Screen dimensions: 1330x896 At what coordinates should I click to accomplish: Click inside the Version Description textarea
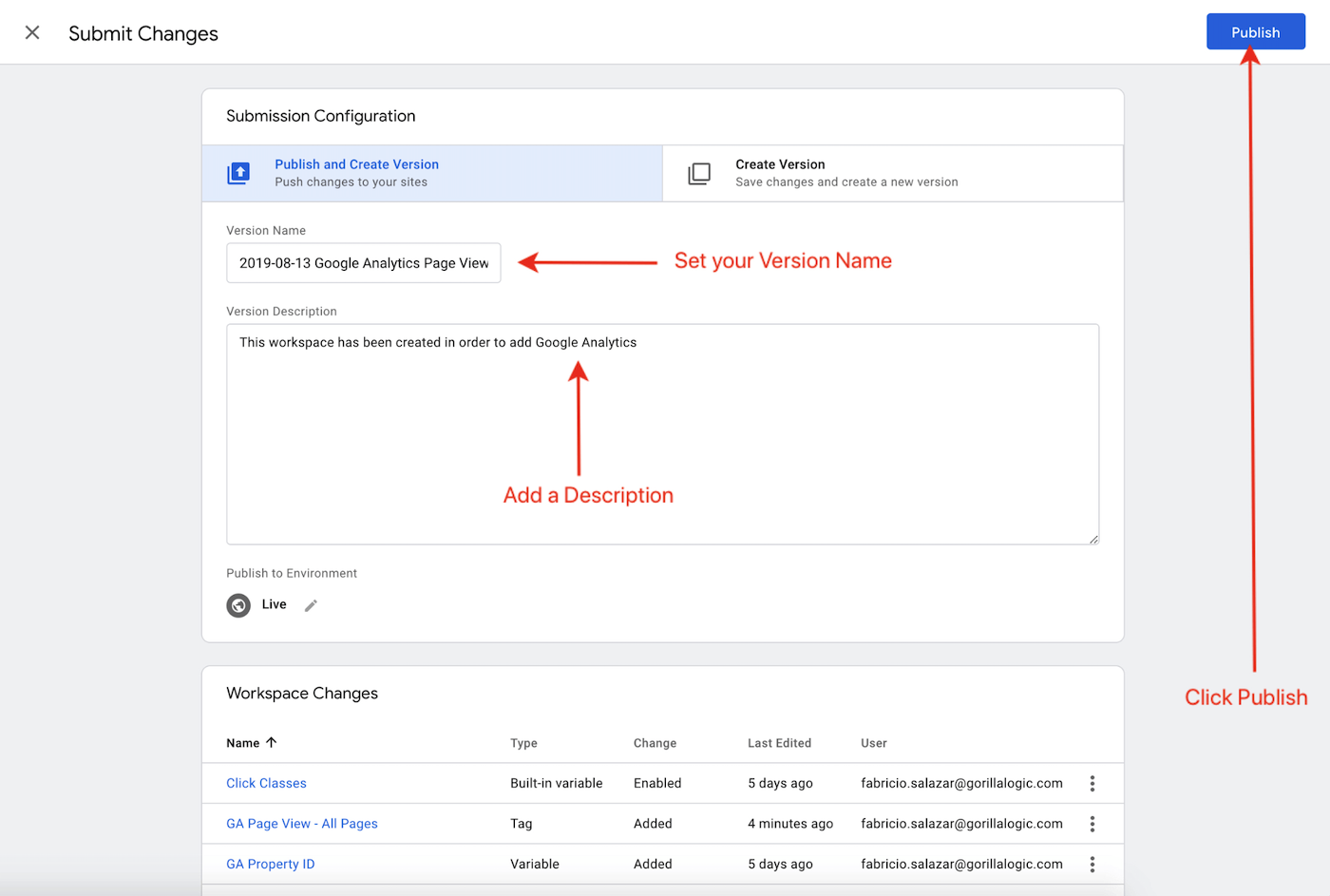click(x=662, y=434)
